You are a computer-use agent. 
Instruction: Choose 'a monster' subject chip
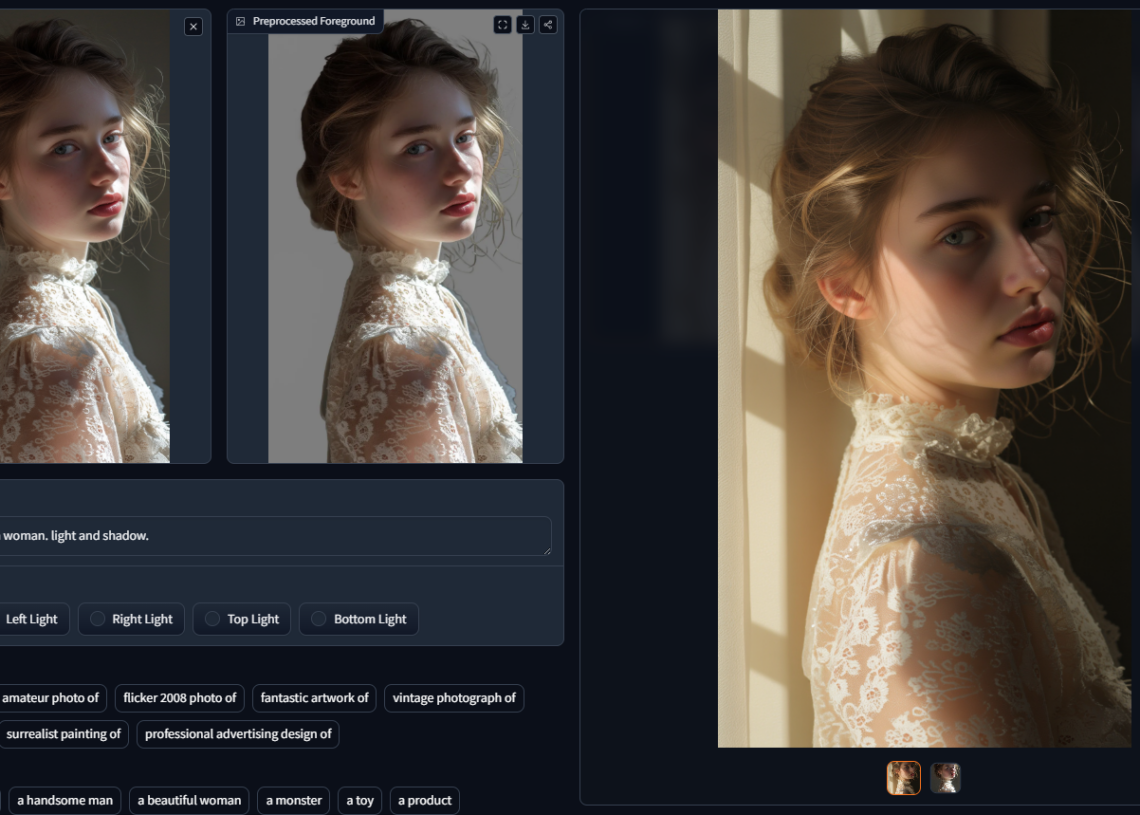(x=294, y=800)
